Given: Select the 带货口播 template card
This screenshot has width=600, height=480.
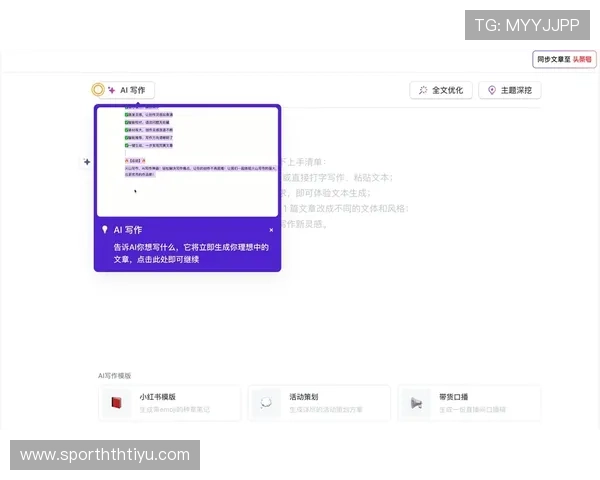Looking at the screenshot, I should pyautogui.click(x=470, y=403).
